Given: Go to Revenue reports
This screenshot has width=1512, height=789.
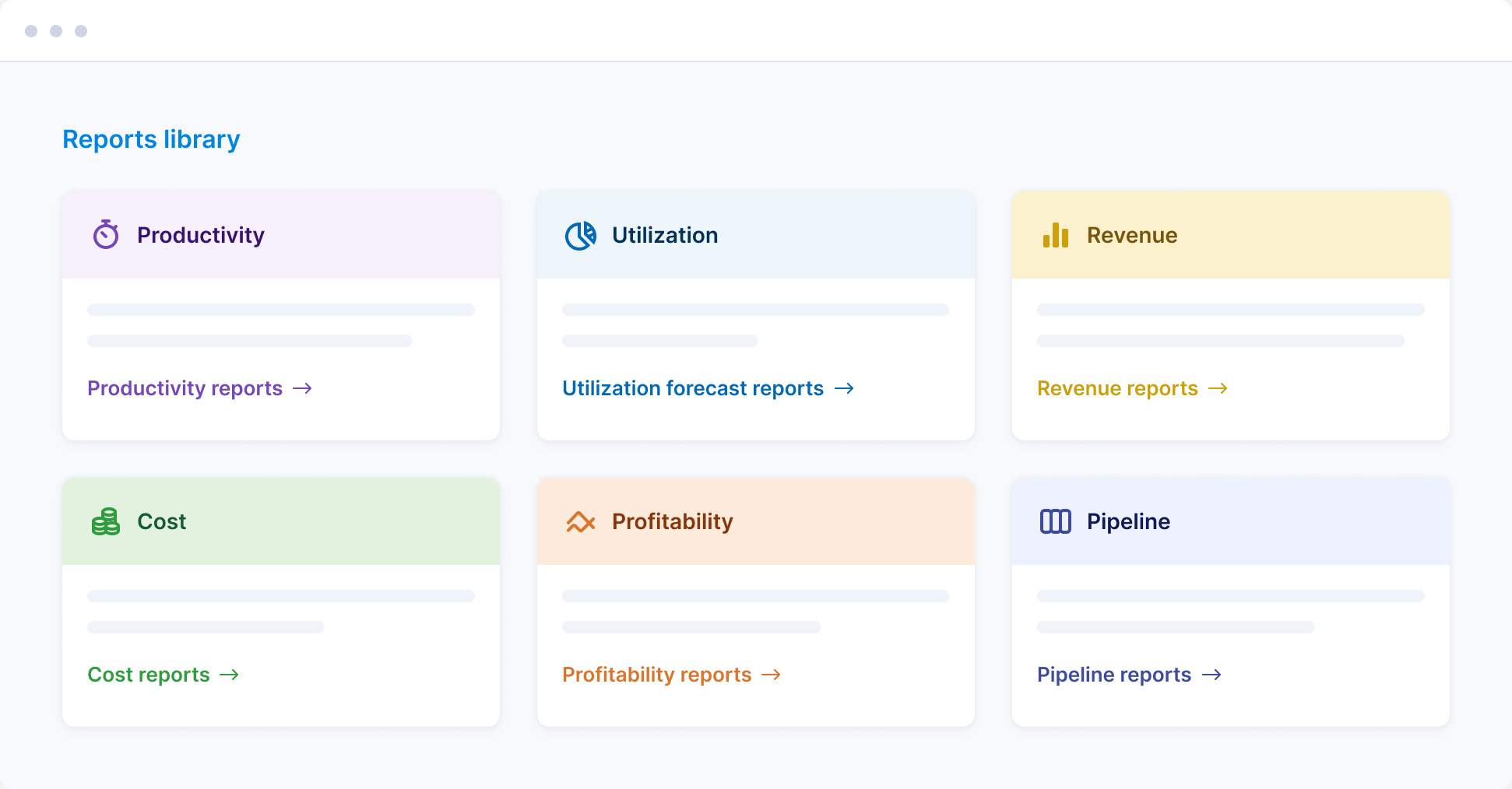Looking at the screenshot, I should click(x=1117, y=388).
